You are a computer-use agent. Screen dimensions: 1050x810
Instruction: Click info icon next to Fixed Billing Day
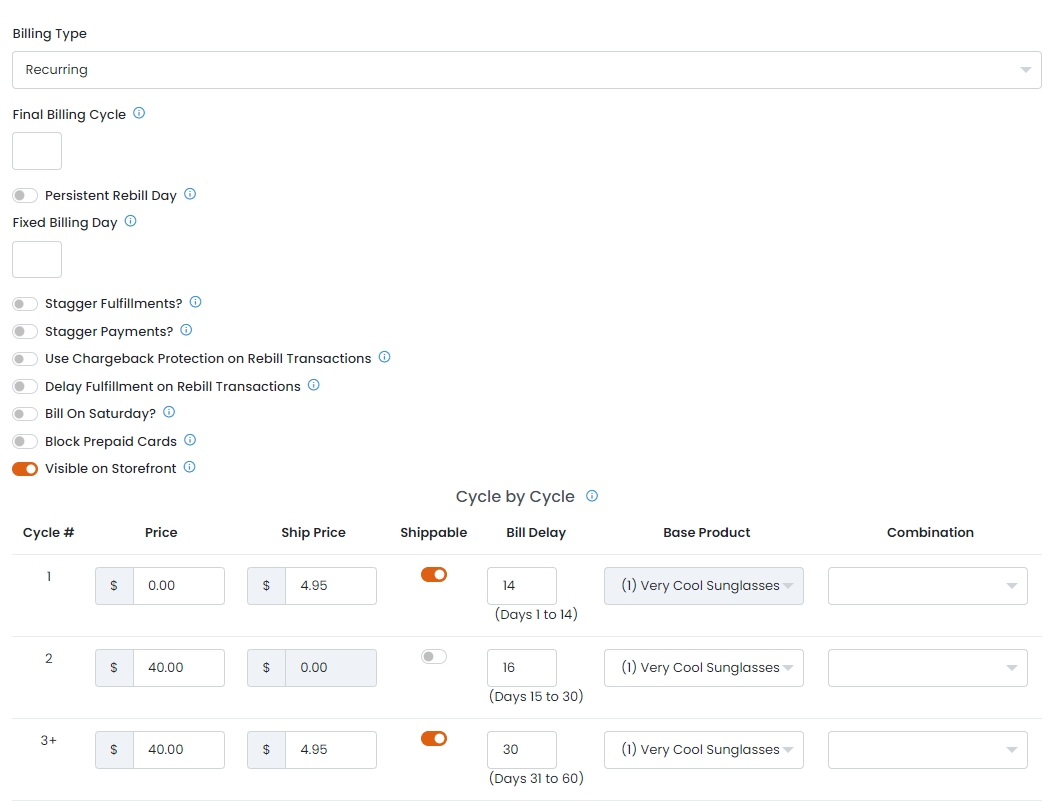click(130, 221)
